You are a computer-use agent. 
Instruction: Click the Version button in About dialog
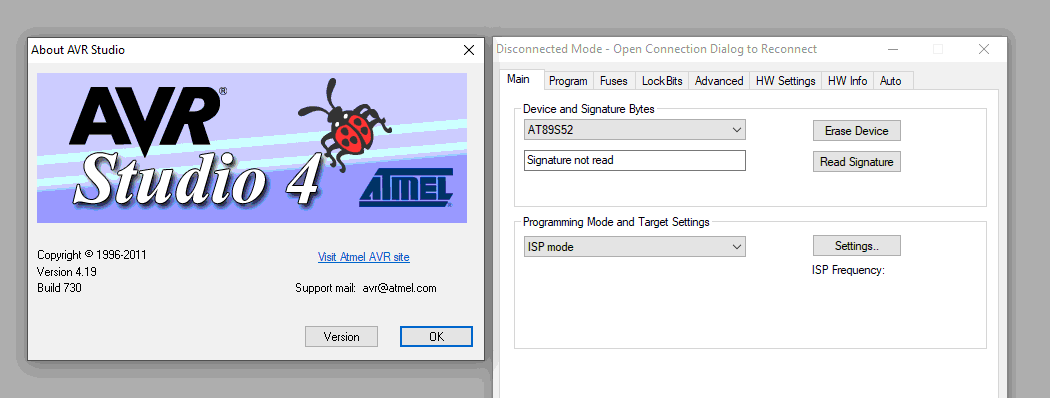342,336
